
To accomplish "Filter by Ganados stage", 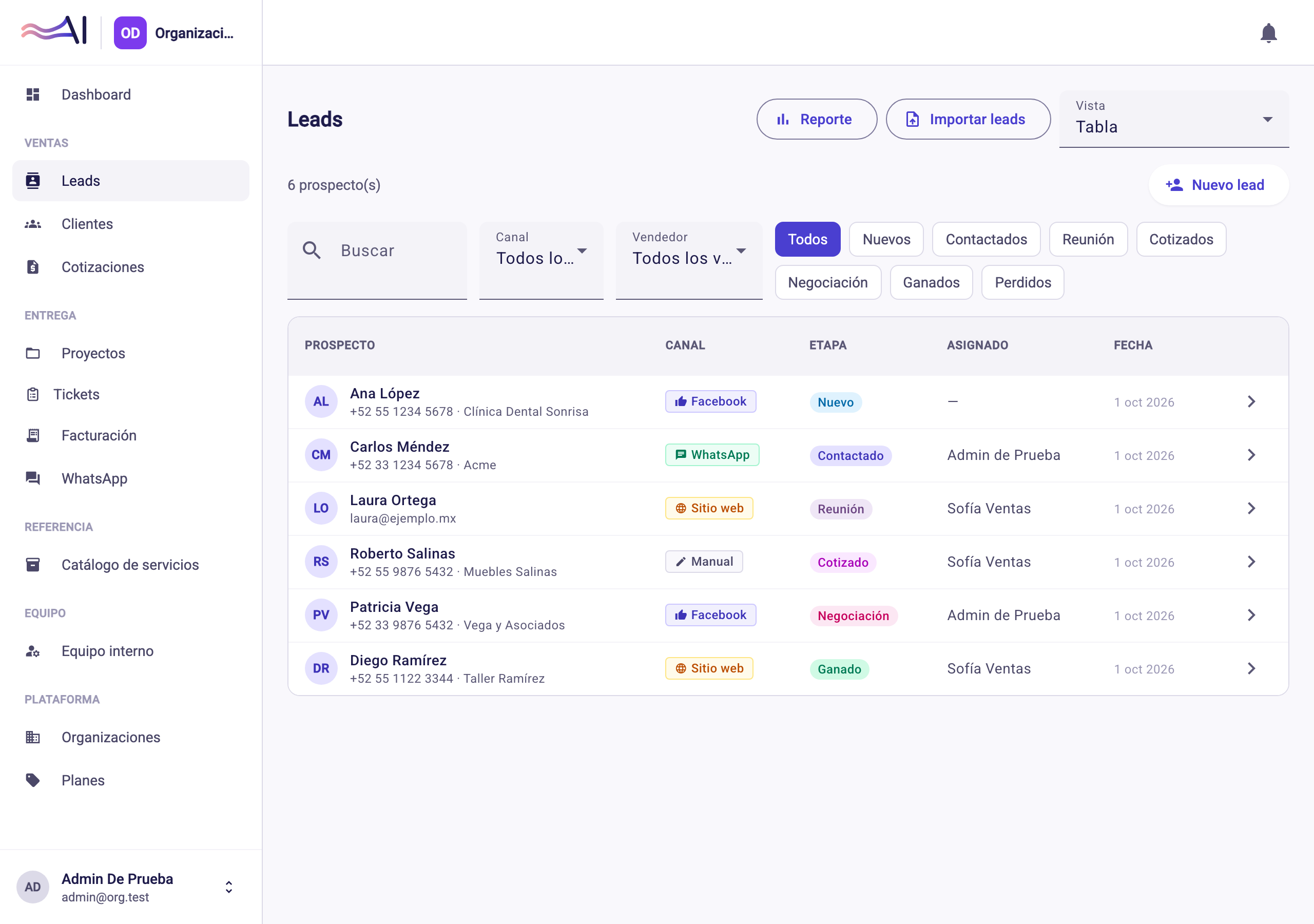I will coord(931,282).
